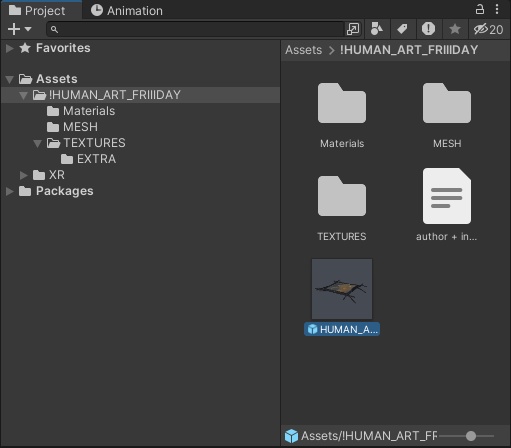Click the Favorites star toolbar icon
511x448 pixels.
point(455,29)
